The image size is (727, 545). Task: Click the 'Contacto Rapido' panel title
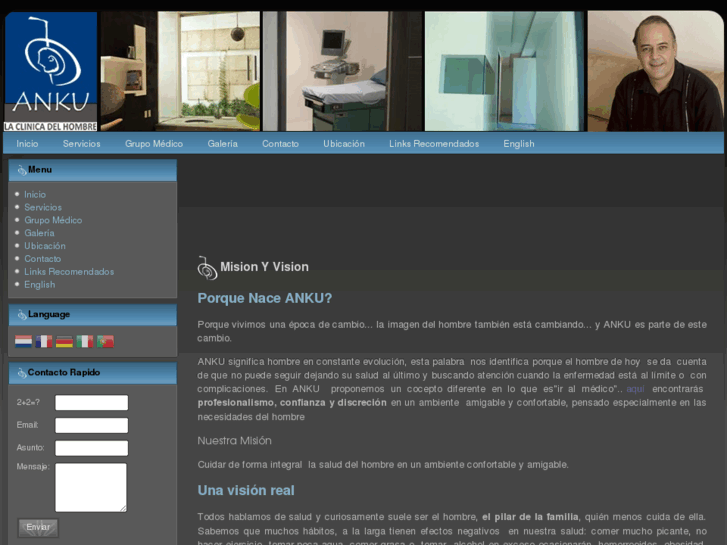(64, 372)
